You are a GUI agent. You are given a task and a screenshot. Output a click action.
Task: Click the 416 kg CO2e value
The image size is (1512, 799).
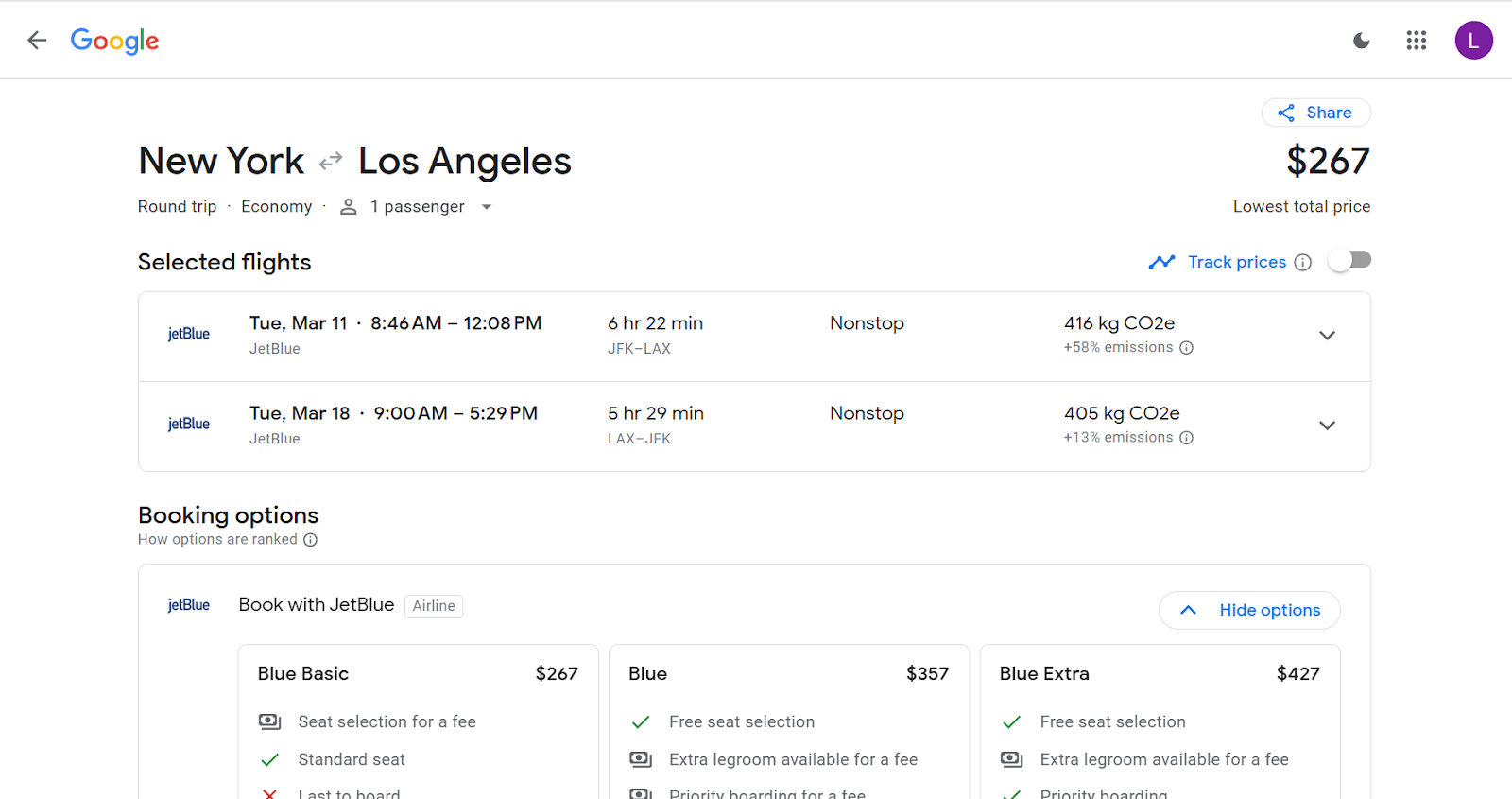1120,323
